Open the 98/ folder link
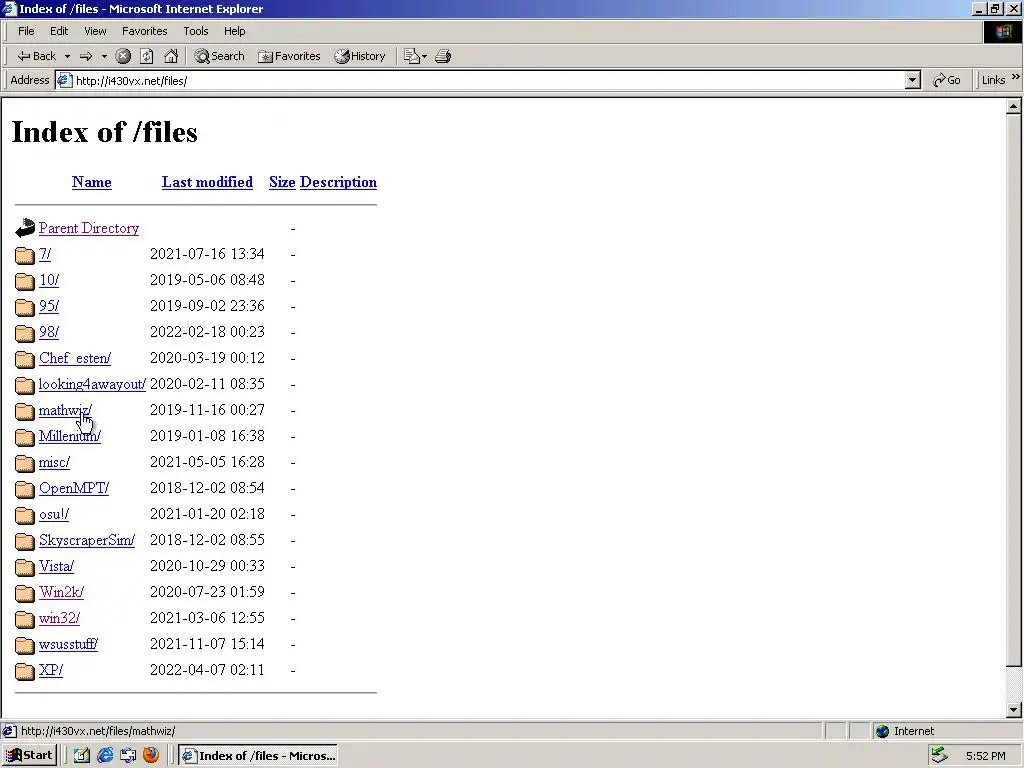 tap(49, 332)
